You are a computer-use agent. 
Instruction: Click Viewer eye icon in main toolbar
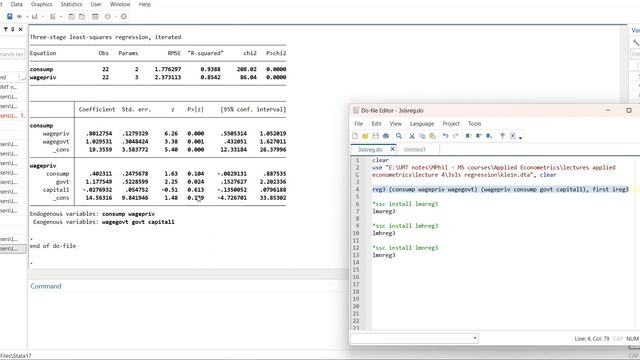19,17
